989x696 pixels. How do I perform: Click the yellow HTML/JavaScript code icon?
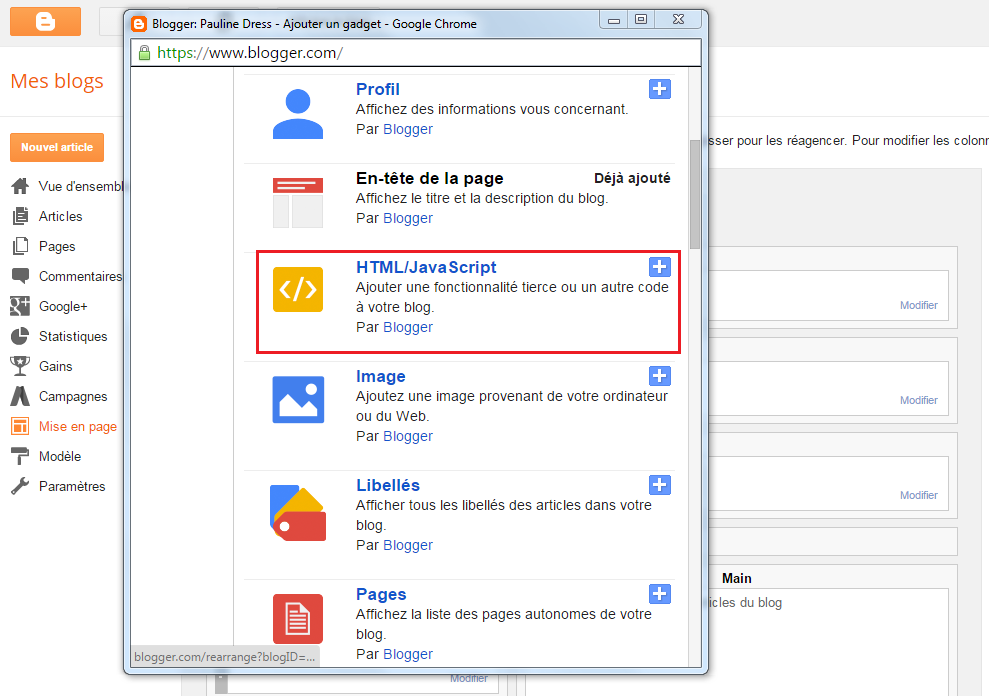[298, 290]
